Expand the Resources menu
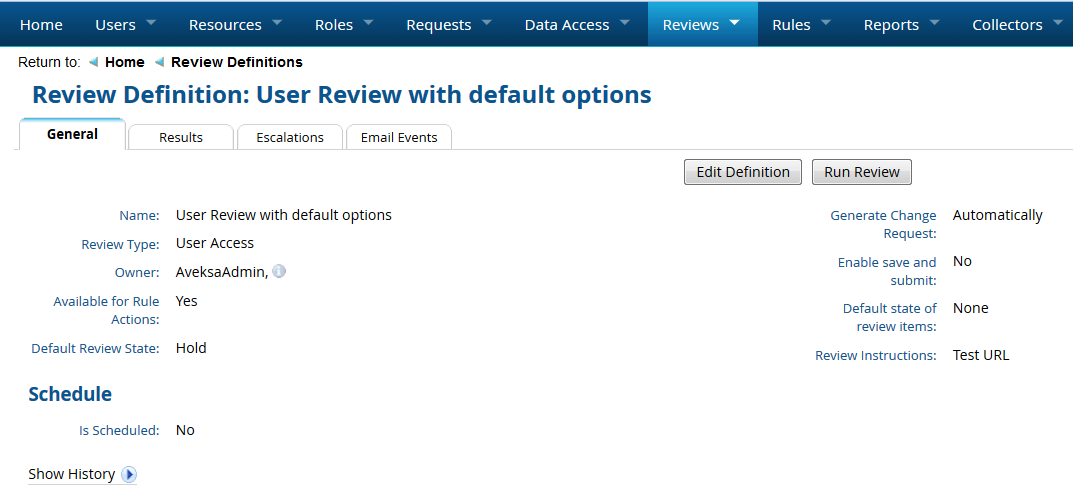 click(x=235, y=24)
